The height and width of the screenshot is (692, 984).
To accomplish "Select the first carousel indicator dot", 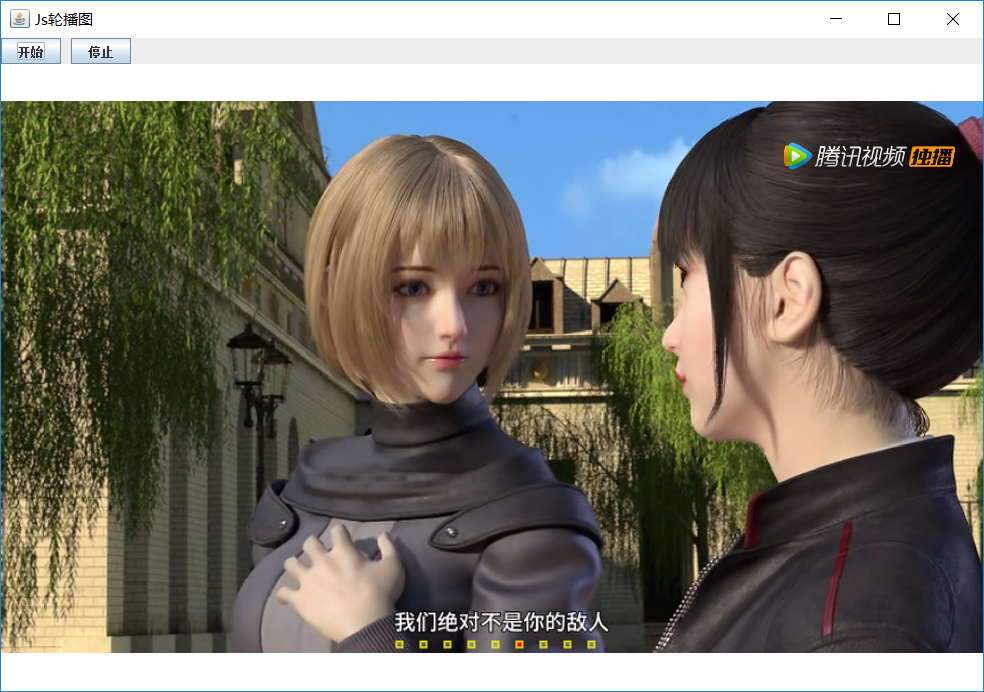I will point(400,644).
